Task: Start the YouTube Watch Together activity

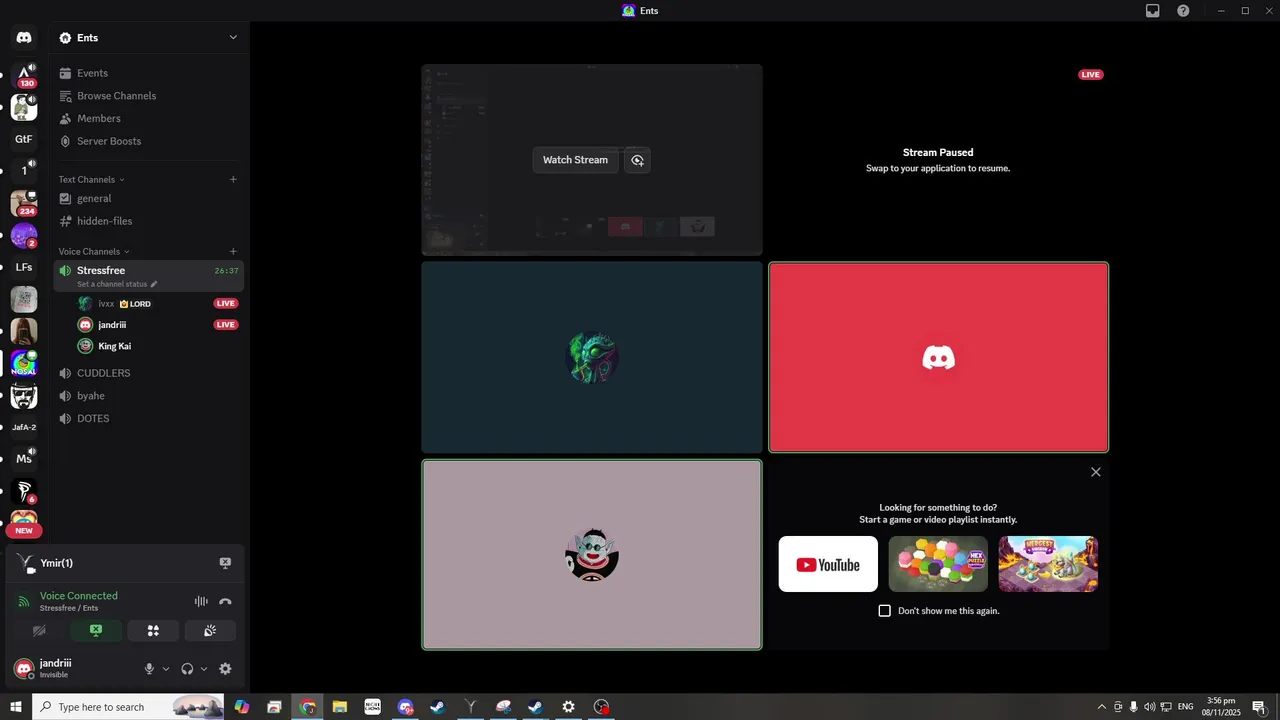Action: tap(828, 564)
